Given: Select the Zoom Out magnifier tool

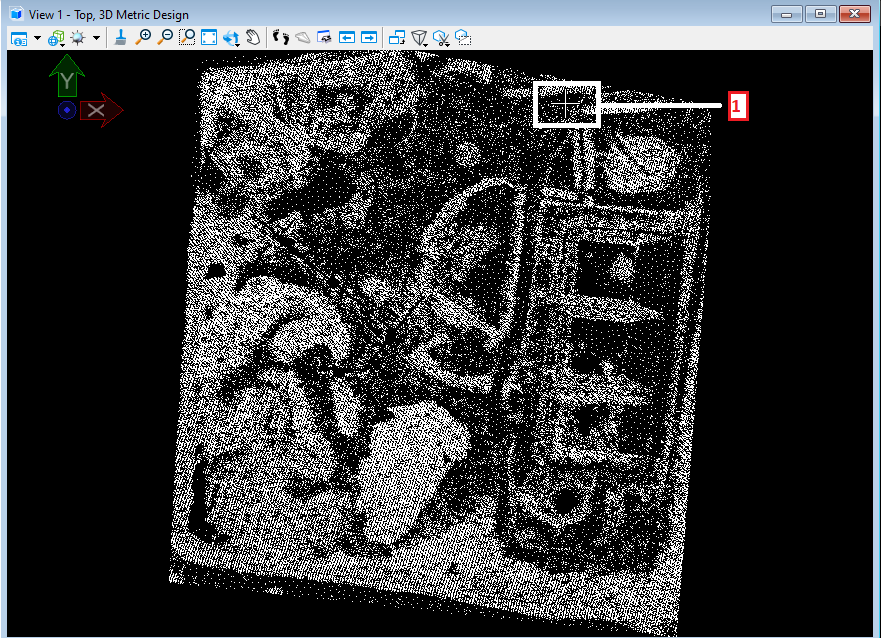Looking at the screenshot, I should pos(165,38).
